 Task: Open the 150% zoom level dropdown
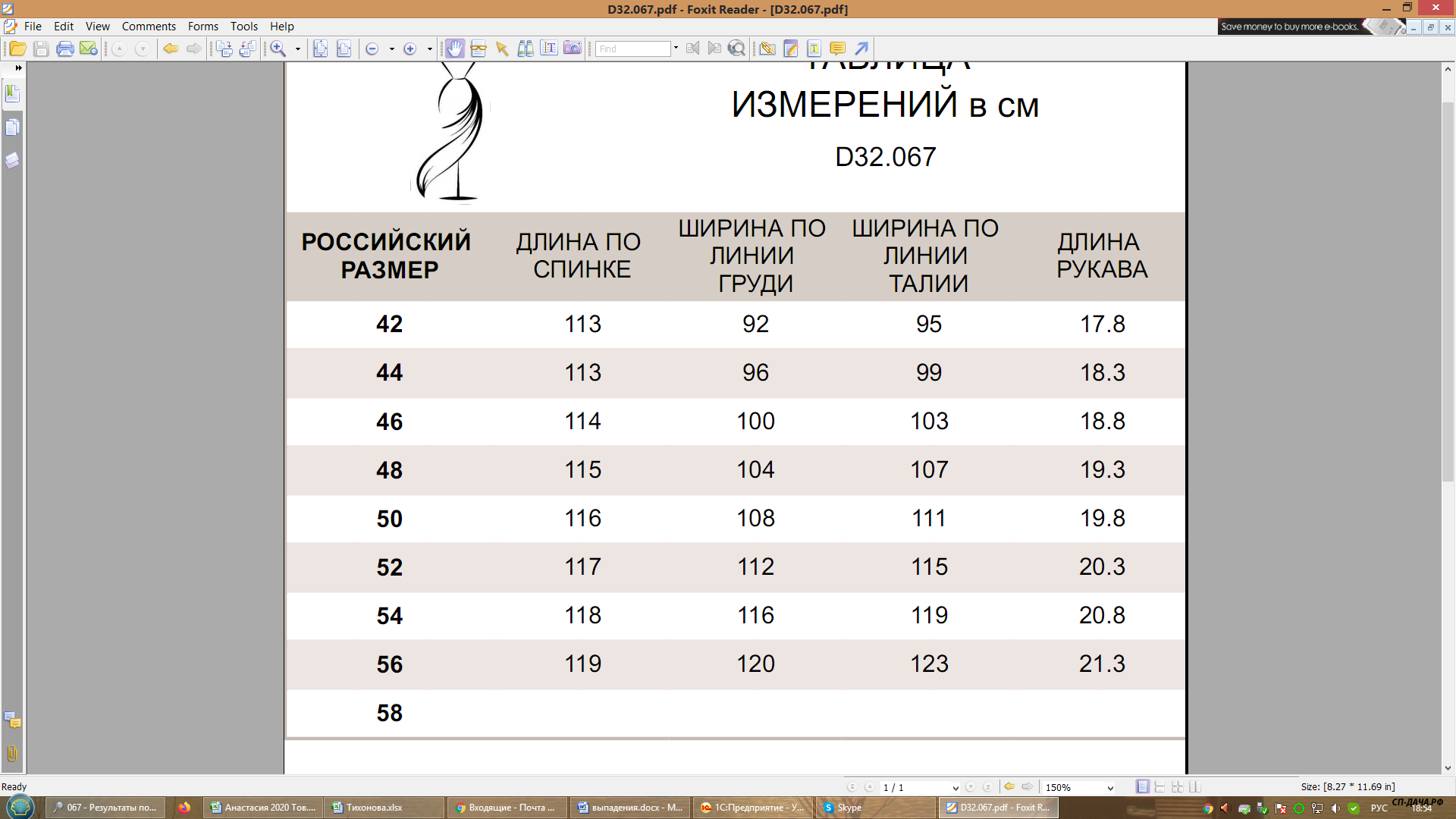tap(1110, 788)
